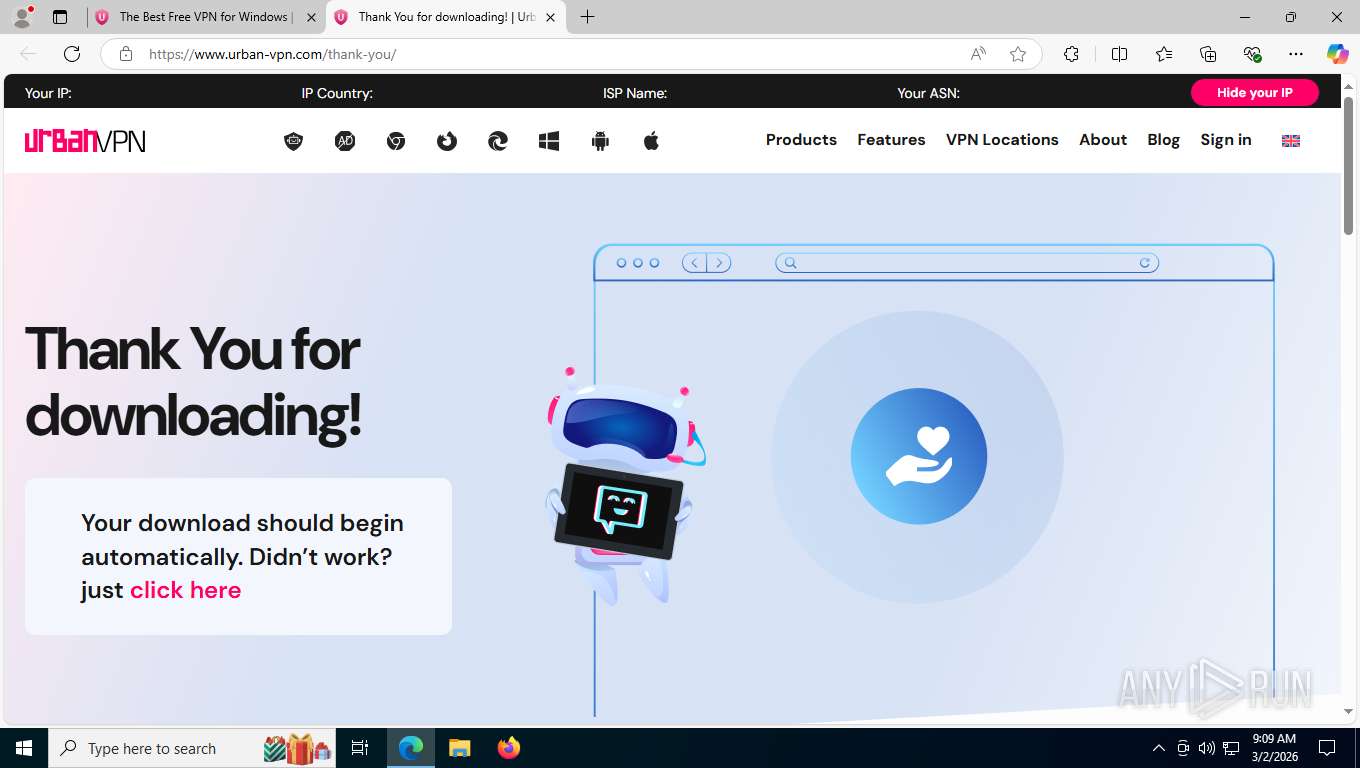This screenshot has height=768, width=1360.
Task: Click the page vertical scrollbar
Action: point(1348,166)
